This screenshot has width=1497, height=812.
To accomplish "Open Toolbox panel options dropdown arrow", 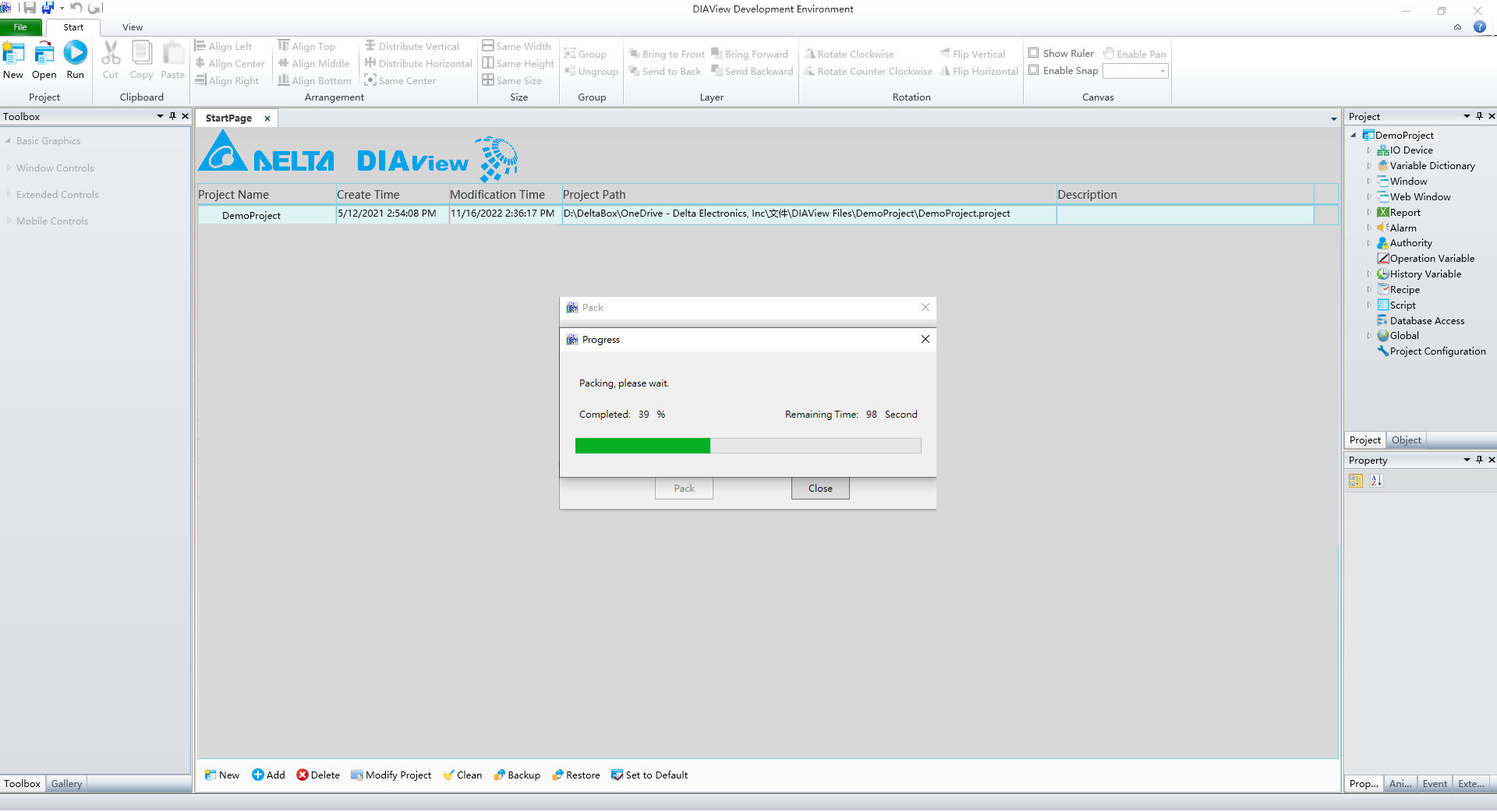I will coord(160,116).
